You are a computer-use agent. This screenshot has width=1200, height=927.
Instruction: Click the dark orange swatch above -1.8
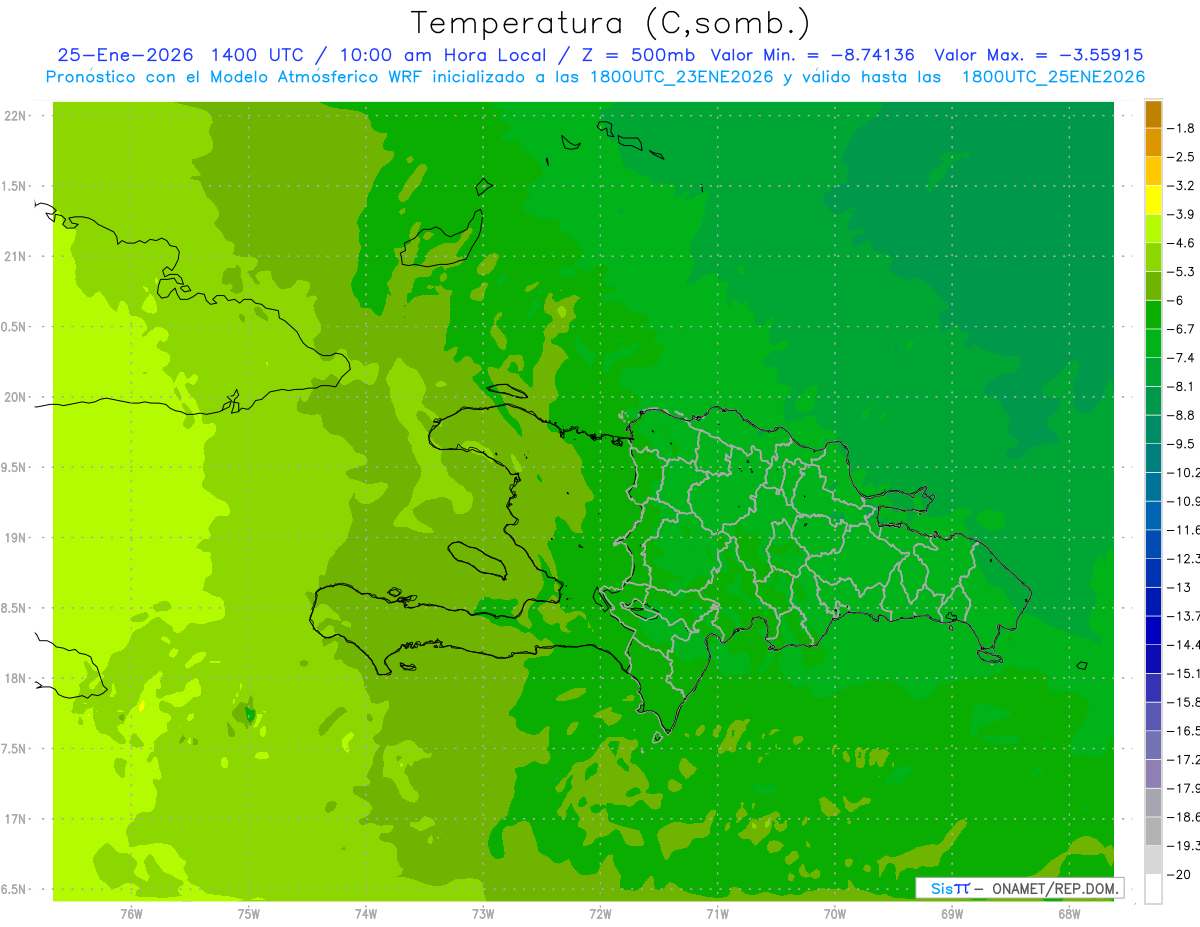pyautogui.click(x=1153, y=114)
